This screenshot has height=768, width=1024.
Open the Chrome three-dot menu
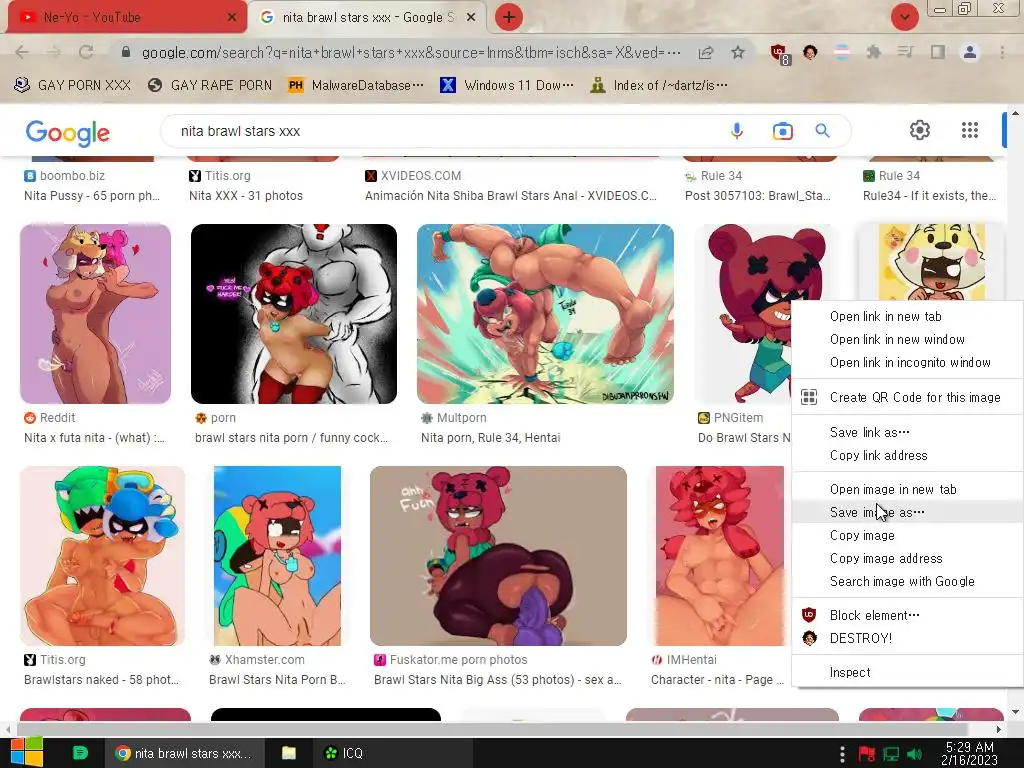(1002, 52)
